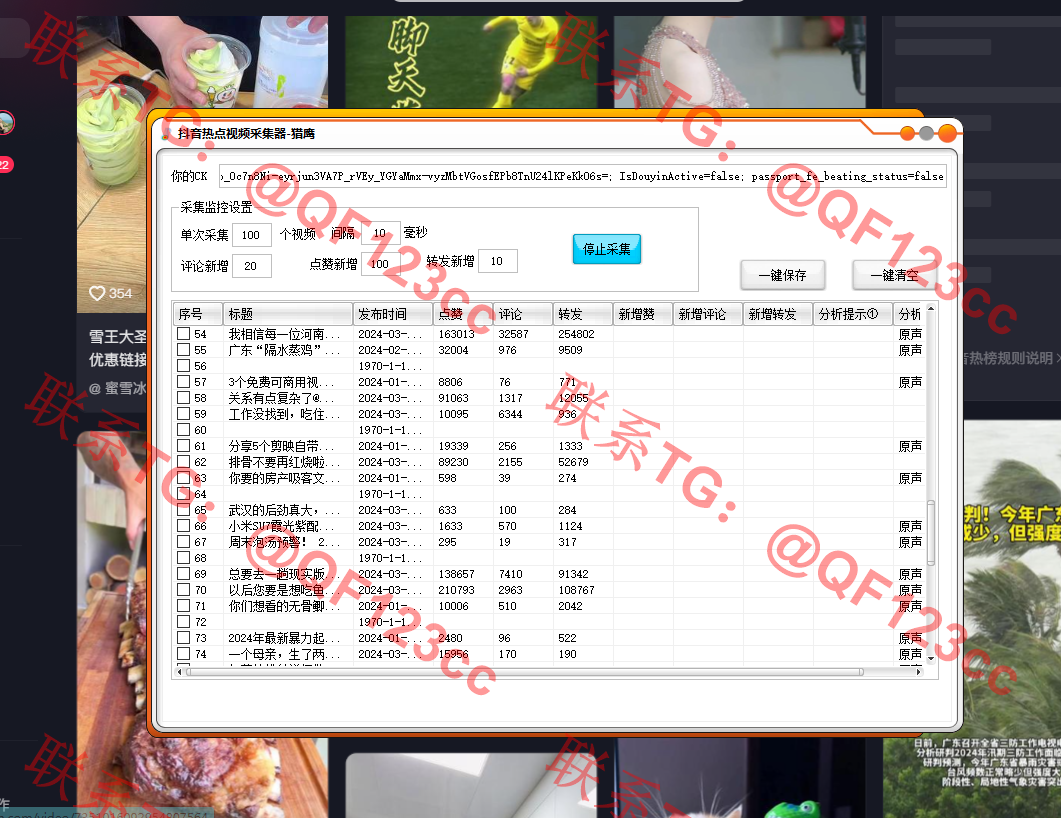Click share count 254802 in row 54
The height and width of the screenshot is (818, 1061).
[577, 334]
